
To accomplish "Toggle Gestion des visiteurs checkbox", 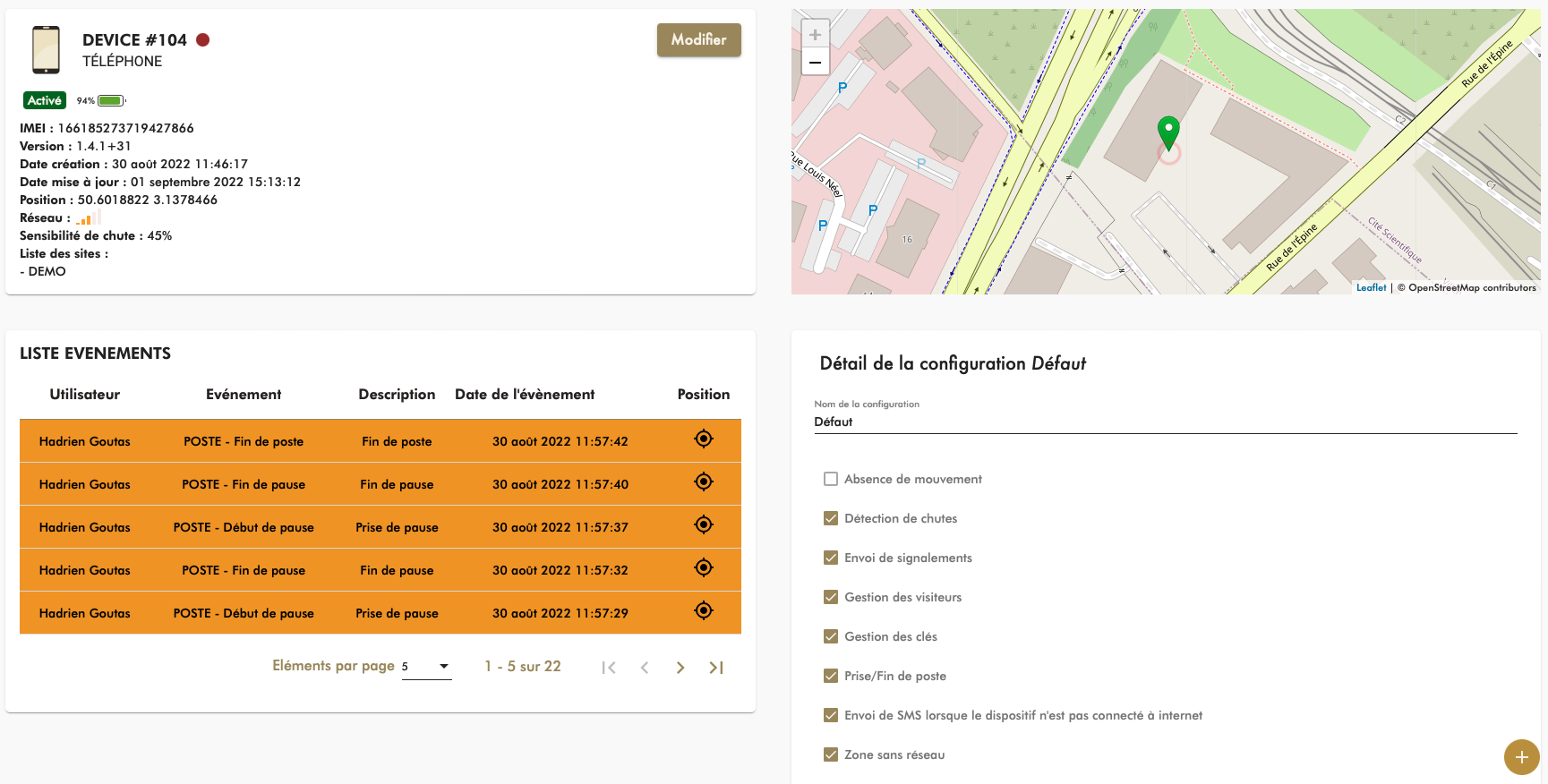I will [831, 597].
